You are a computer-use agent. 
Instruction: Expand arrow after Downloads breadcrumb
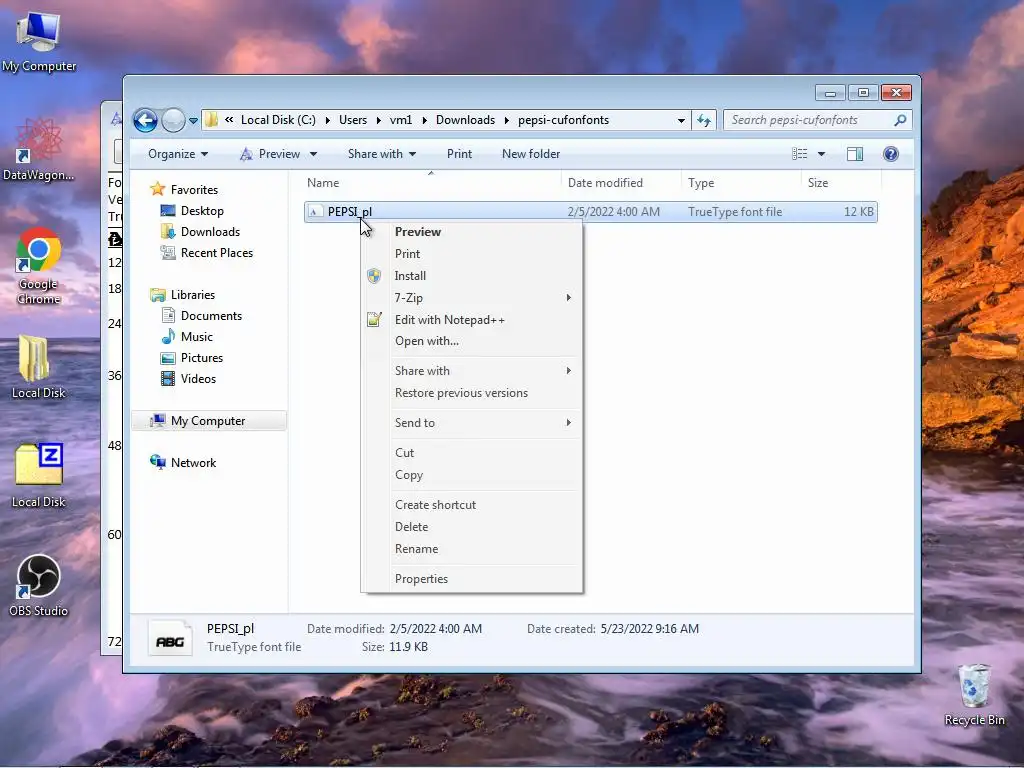507,120
